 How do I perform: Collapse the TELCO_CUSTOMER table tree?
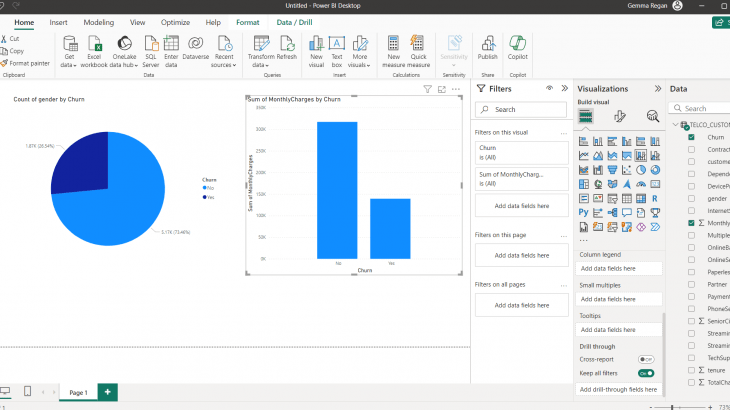coord(676,125)
